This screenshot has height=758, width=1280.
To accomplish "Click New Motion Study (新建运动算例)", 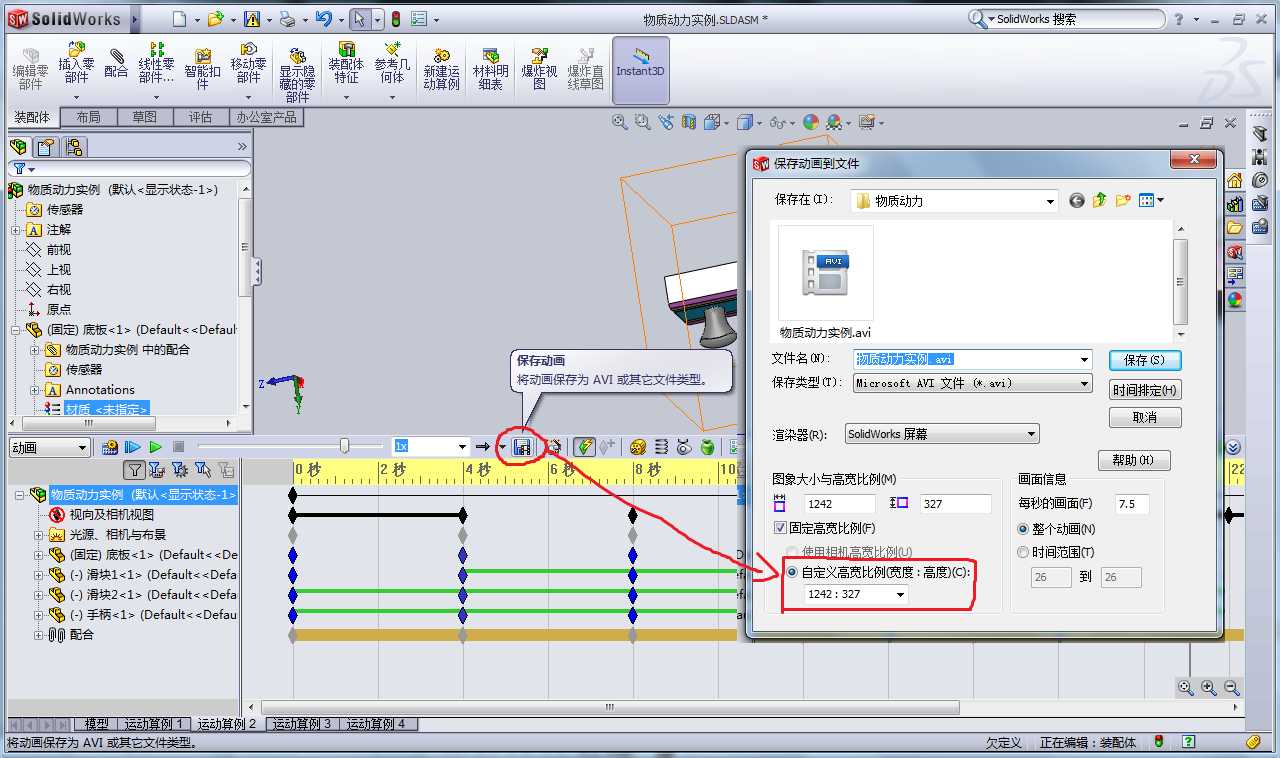I will (x=441, y=69).
